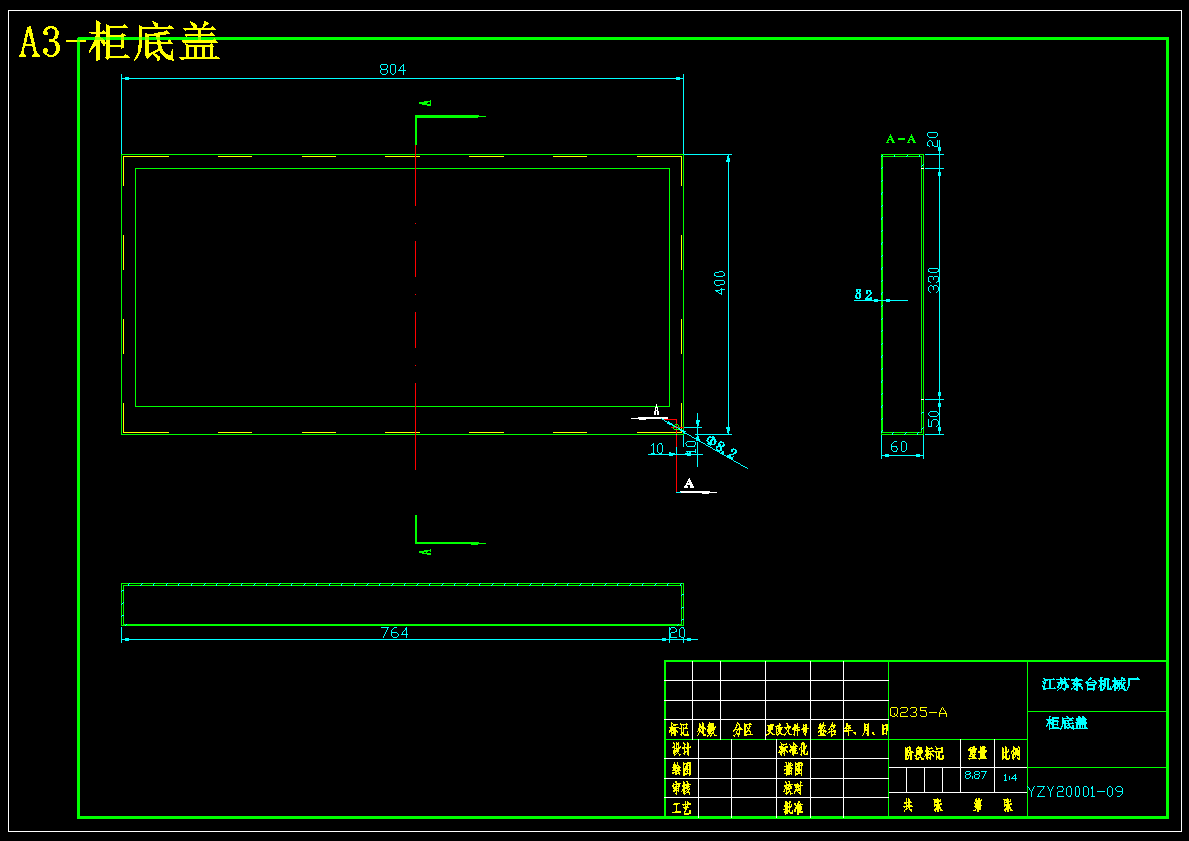Click the 处数 header cell
The image size is (1189, 841).
pyautogui.click(x=707, y=730)
